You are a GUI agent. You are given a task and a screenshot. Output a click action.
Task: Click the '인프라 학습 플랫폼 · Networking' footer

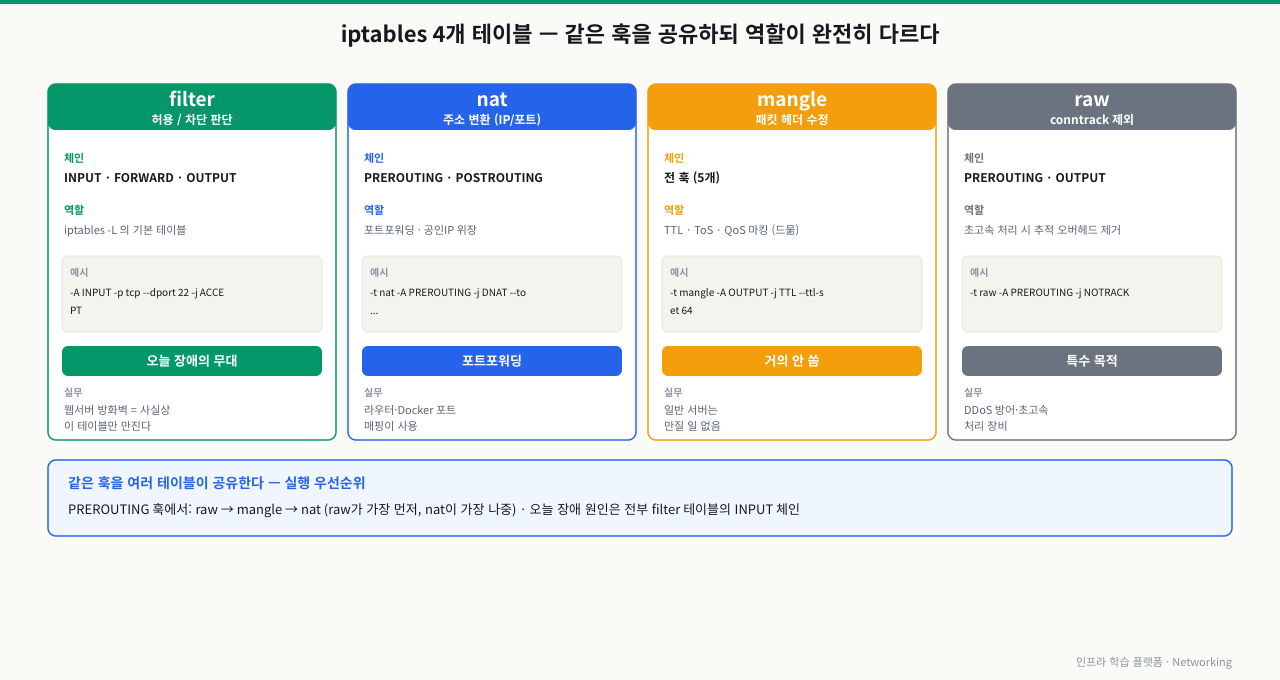(x=1154, y=662)
